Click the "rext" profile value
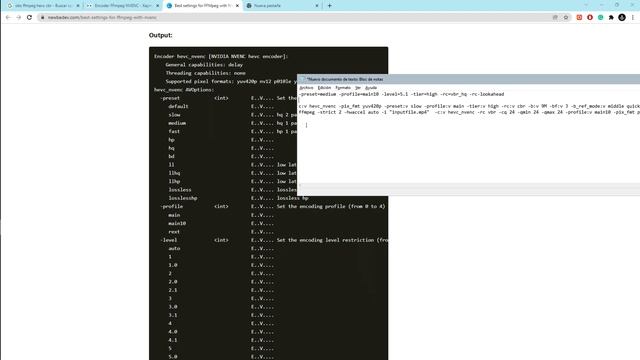640x360 pixels. [x=174, y=231]
